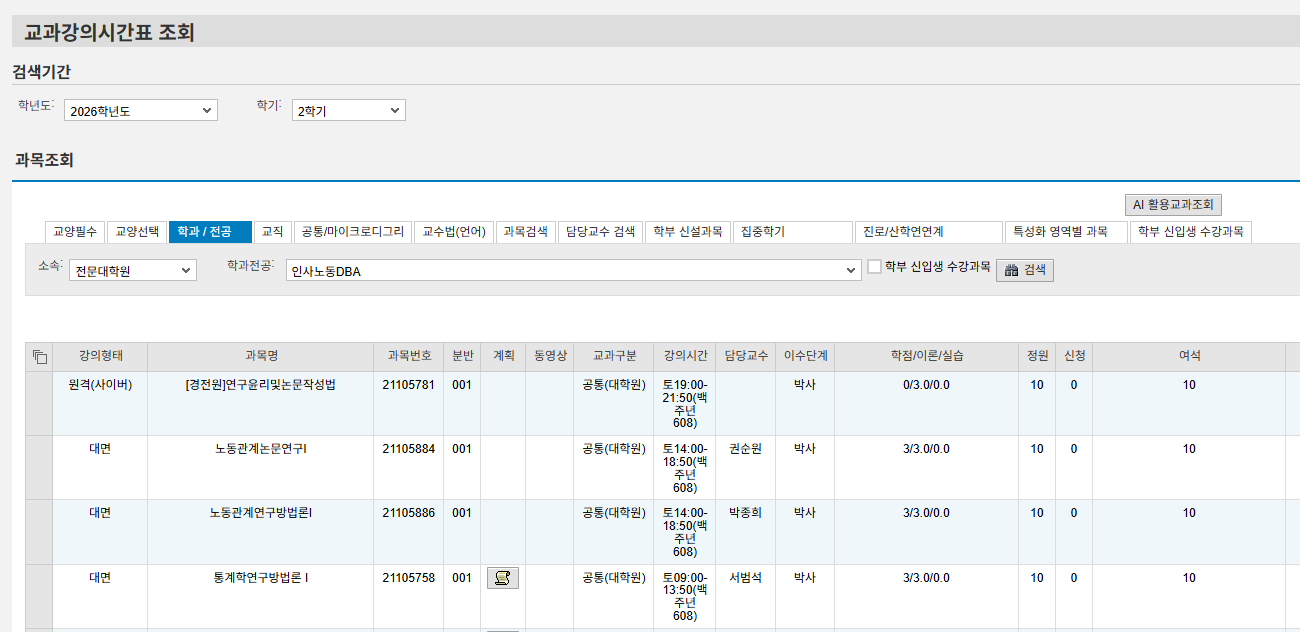The image size is (1300, 632).
Task: Click course number 21105781
Action: click(409, 385)
